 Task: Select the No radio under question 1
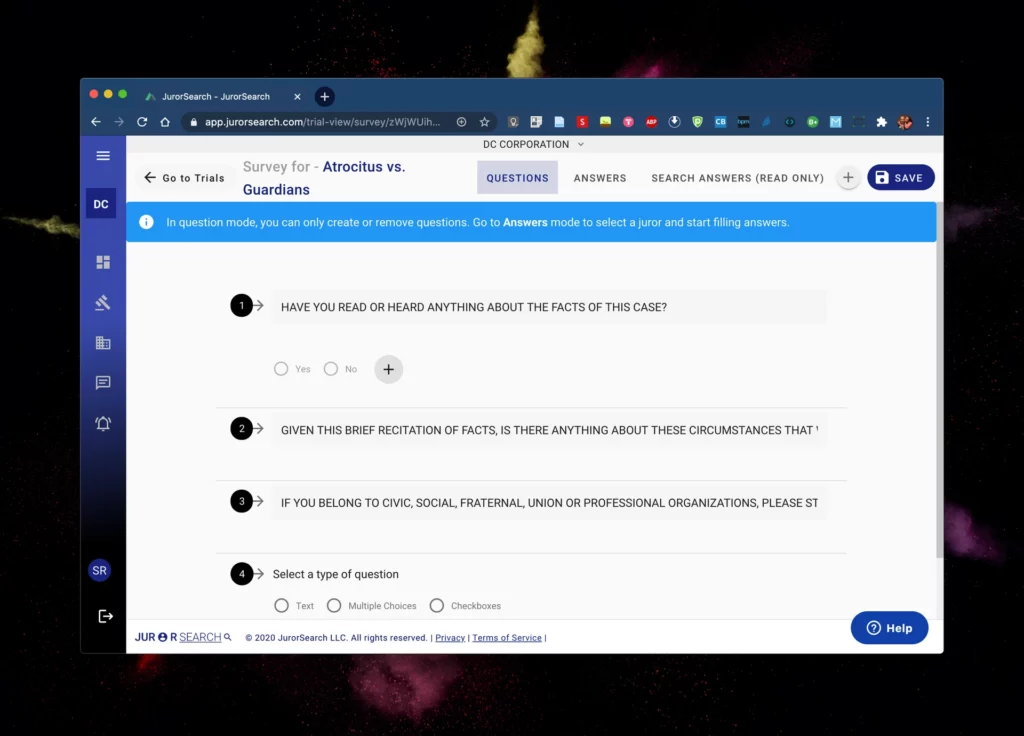click(331, 369)
